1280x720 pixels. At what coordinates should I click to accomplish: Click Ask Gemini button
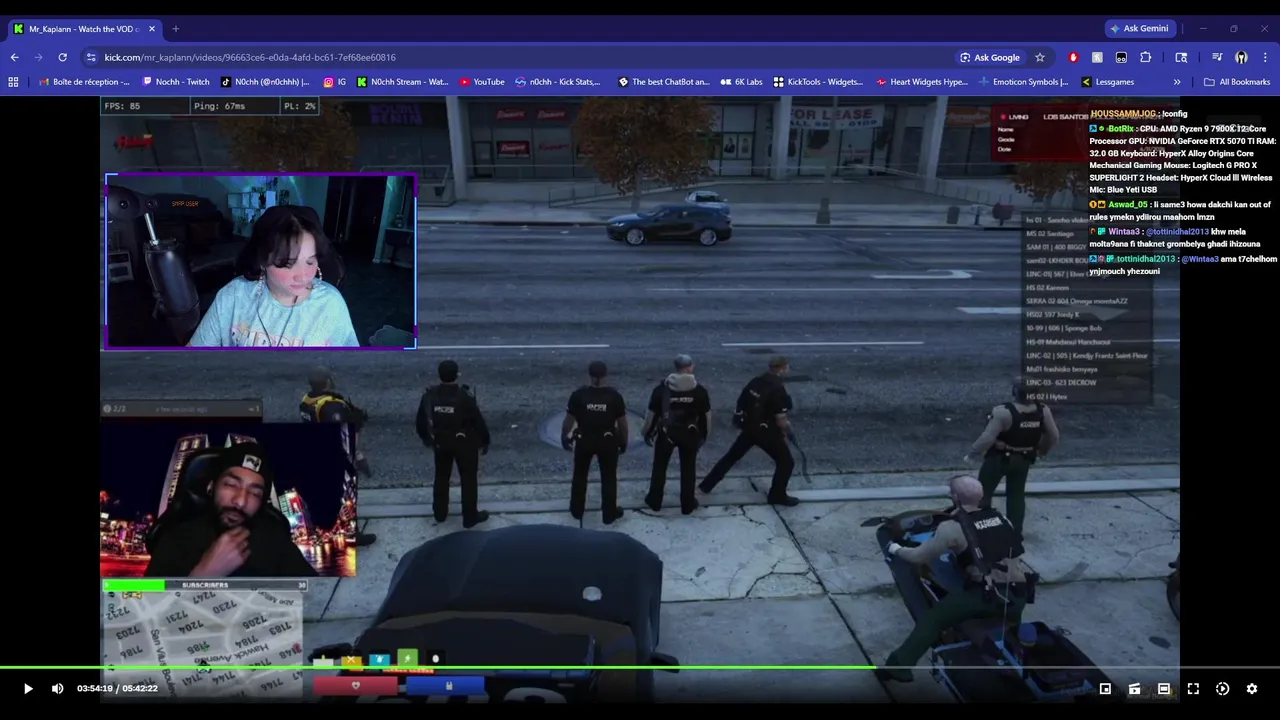point(1139,28)
